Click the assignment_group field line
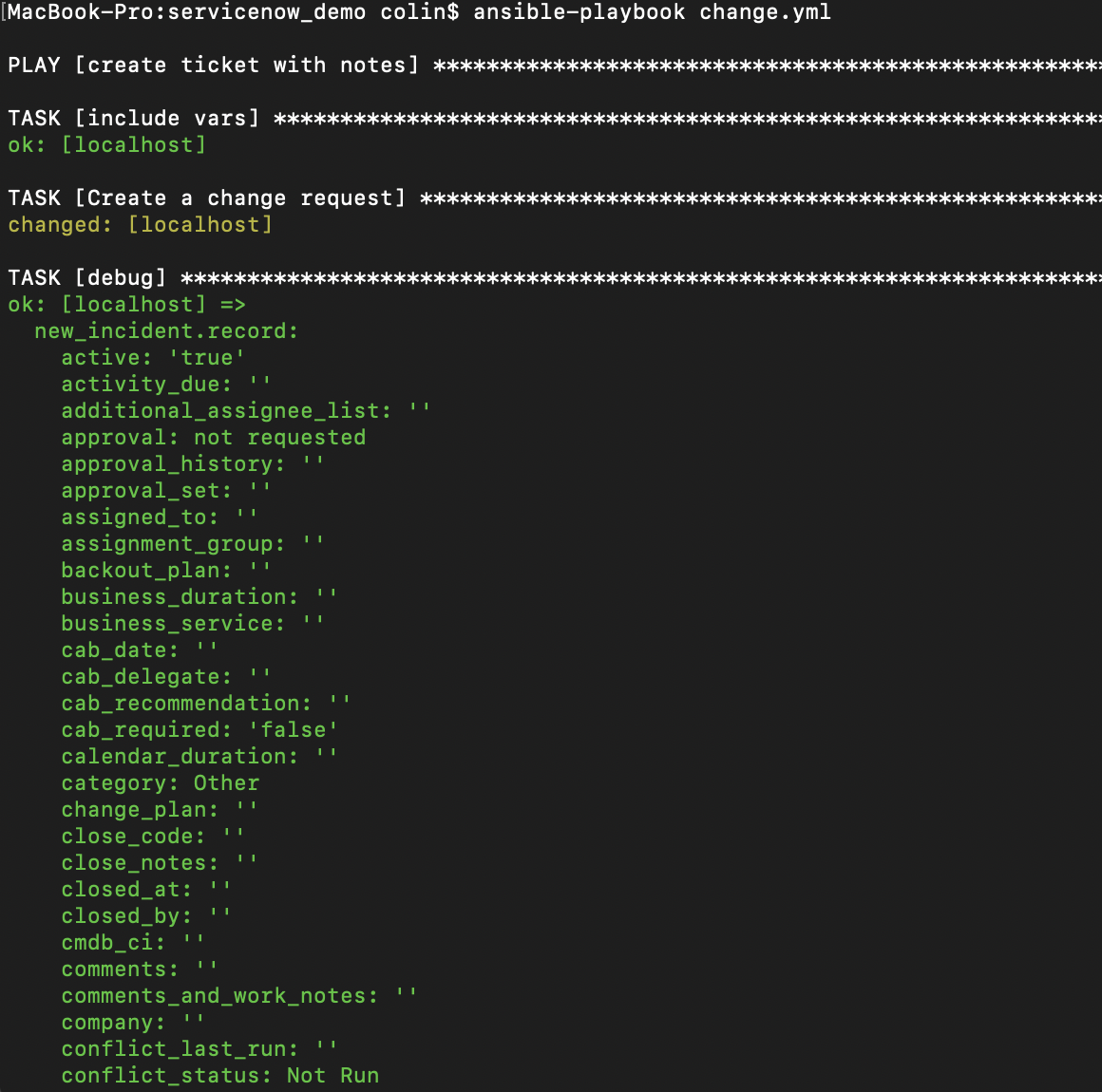Viewport: 1102px width, 1092px height. click(173, 544)
